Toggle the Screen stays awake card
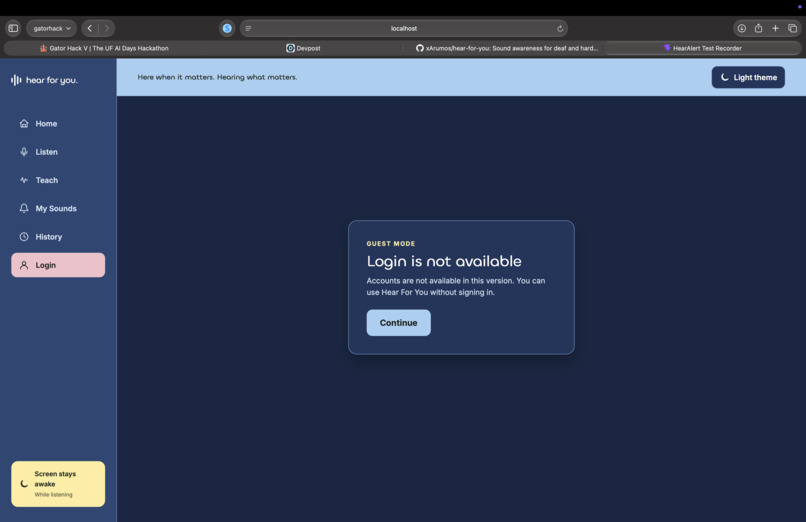This screenshot has height=522, width=806. pyautogui.click(x=58, y=484)
